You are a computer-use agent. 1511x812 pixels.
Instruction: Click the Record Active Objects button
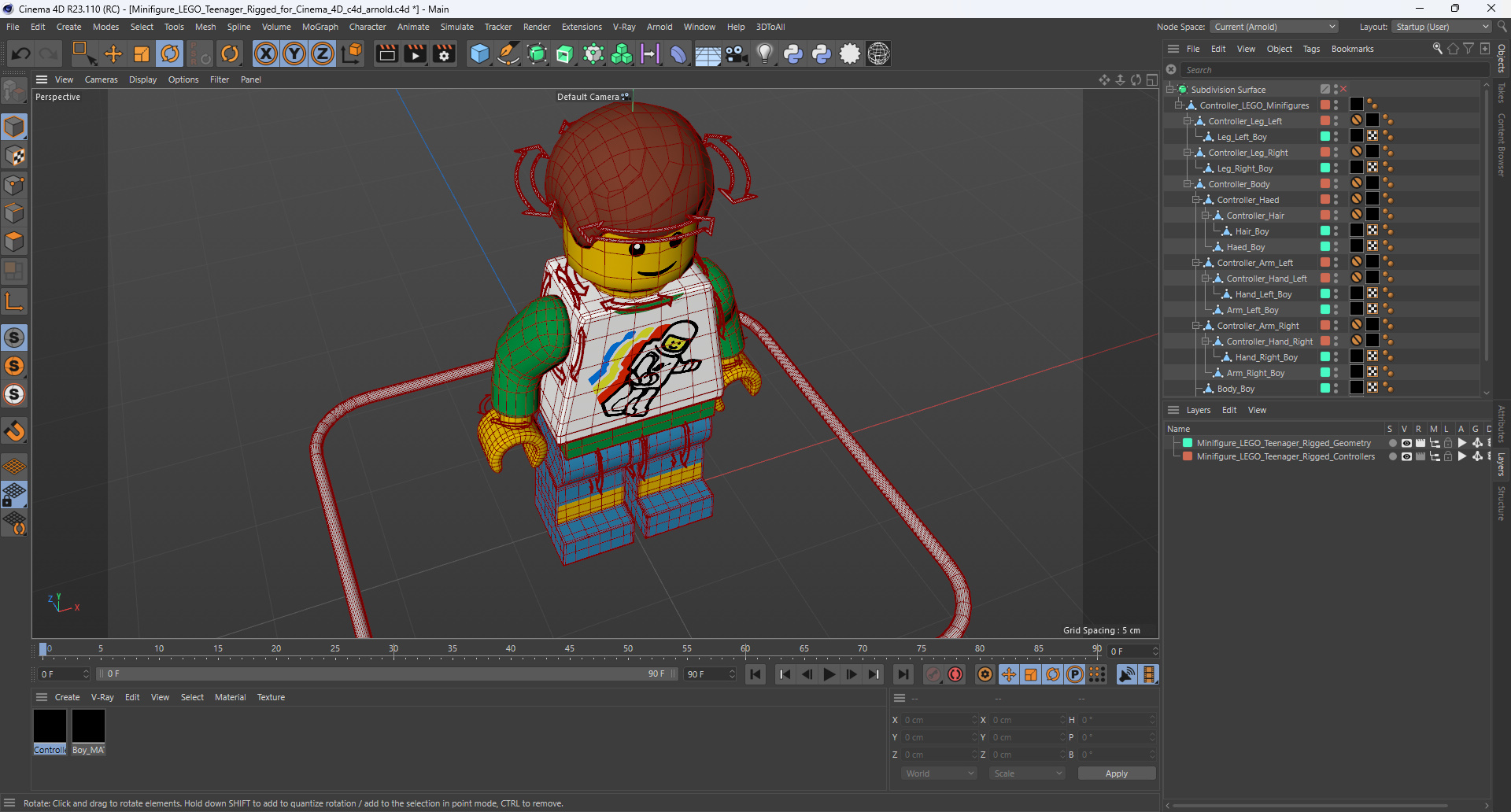[933, 674]
